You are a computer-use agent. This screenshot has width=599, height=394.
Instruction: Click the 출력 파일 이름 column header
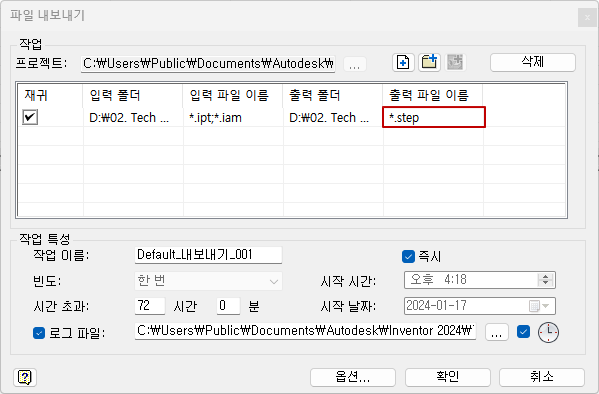[x=433, y=95]
